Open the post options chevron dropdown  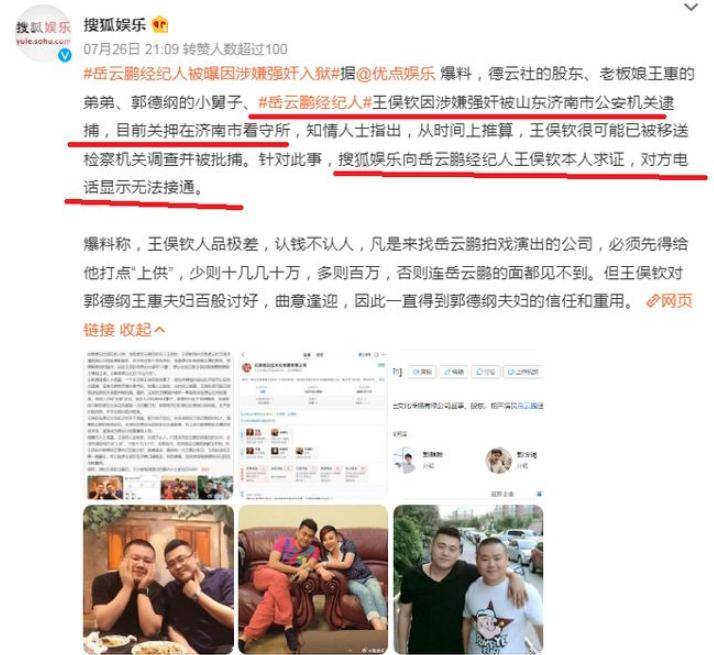[691, 7]
